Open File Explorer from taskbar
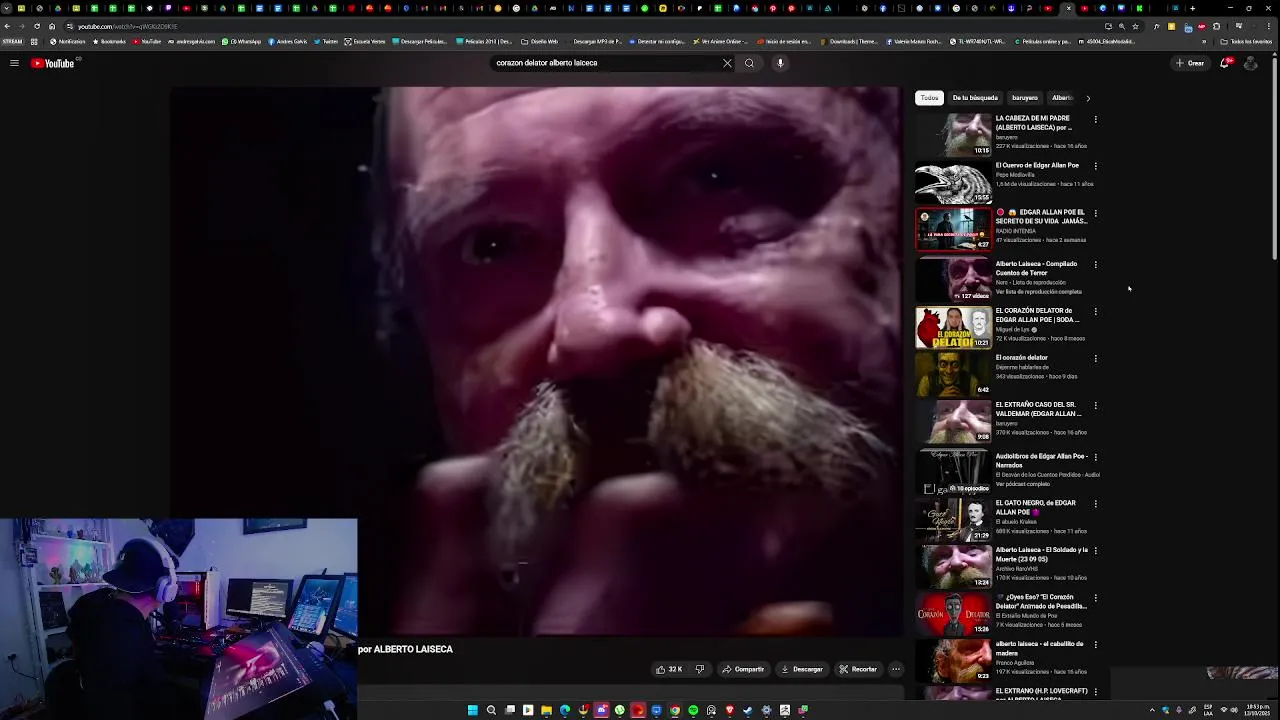 546,710
